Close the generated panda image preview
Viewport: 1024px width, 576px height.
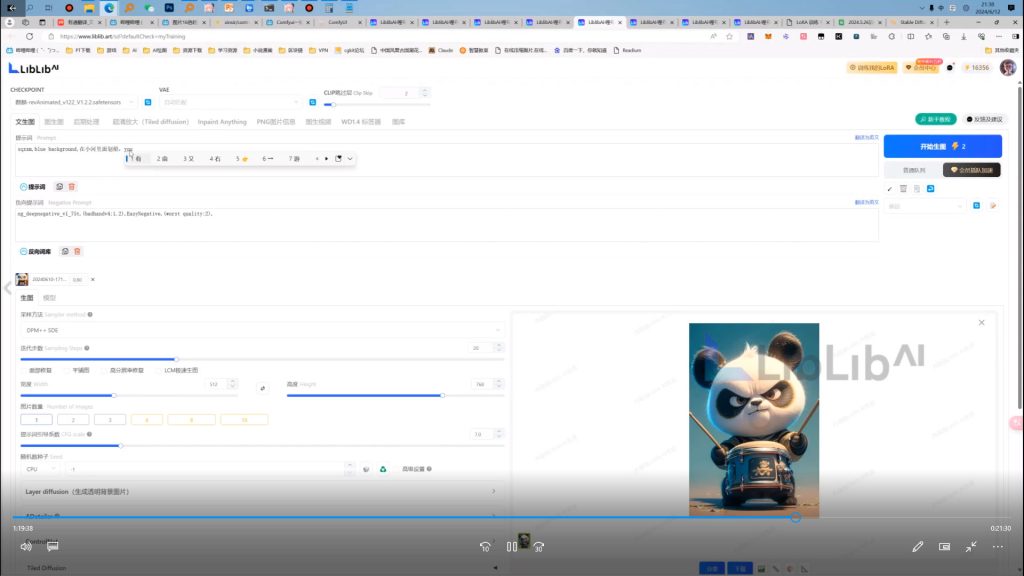pyautogui.click(x=981, y=323)
